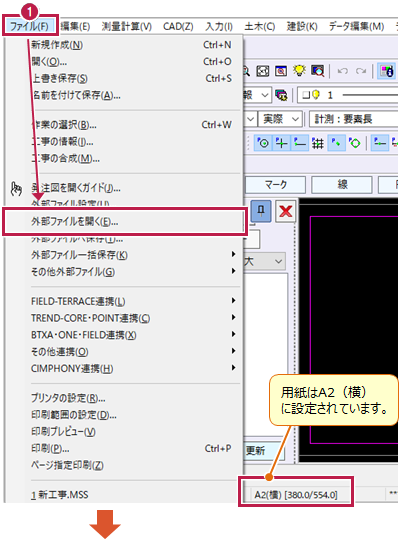
Task: Open the 編集(E) menu
Action: 75,26
